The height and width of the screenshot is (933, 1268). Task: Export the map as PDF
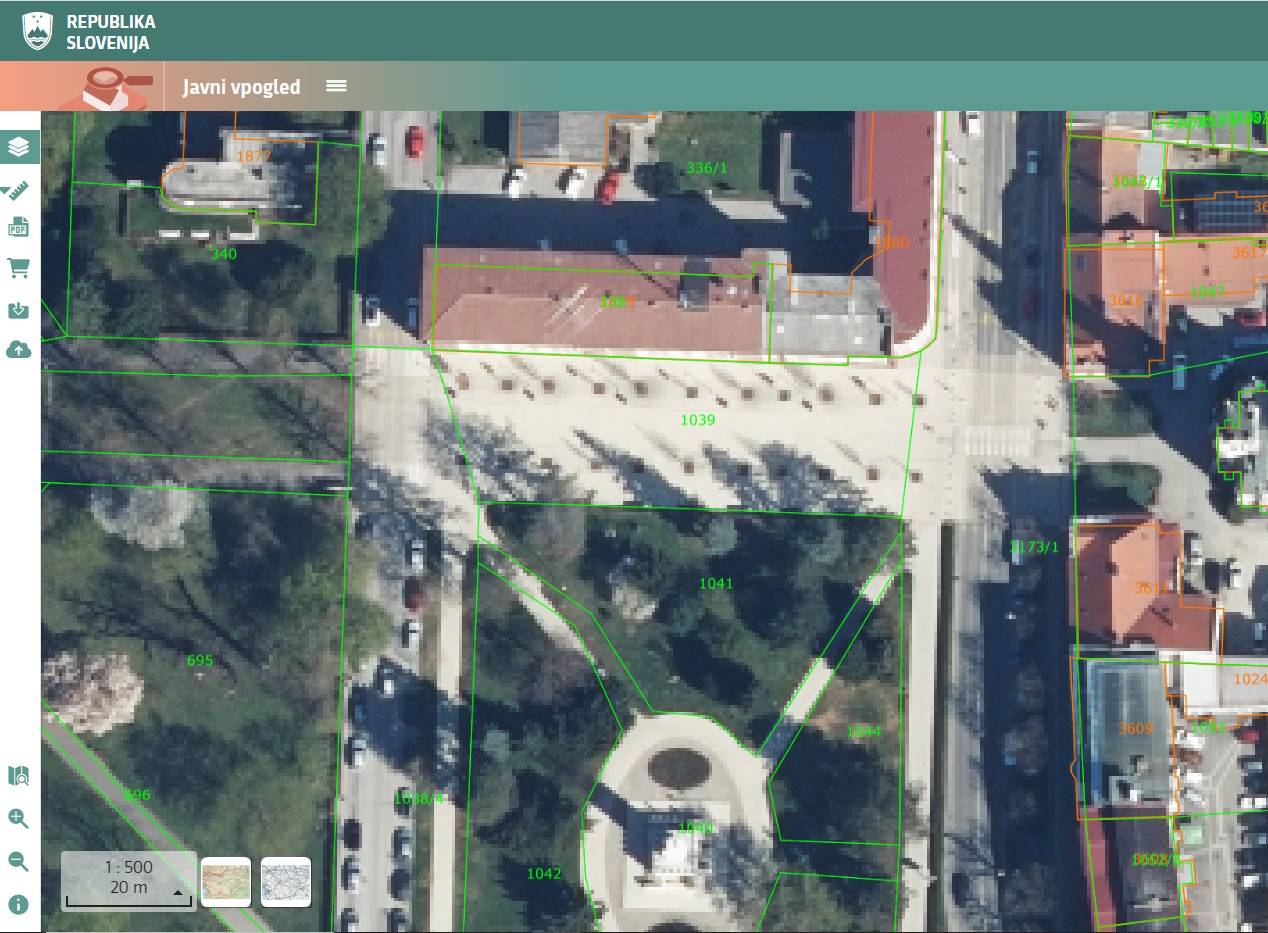(x=18, y=228)
